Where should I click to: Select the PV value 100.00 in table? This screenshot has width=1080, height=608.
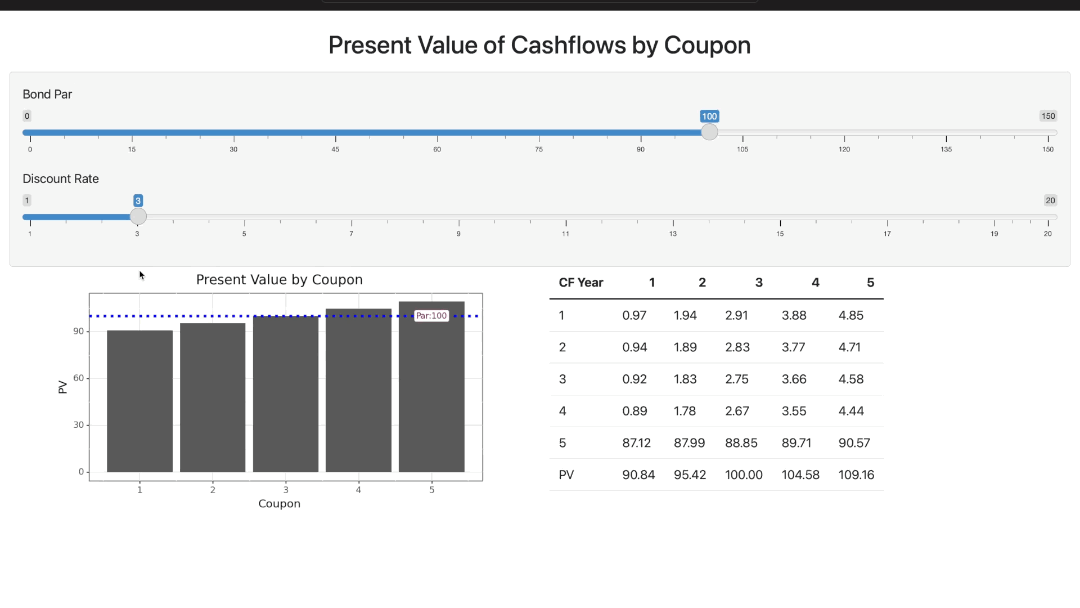[x=743, y=475]
